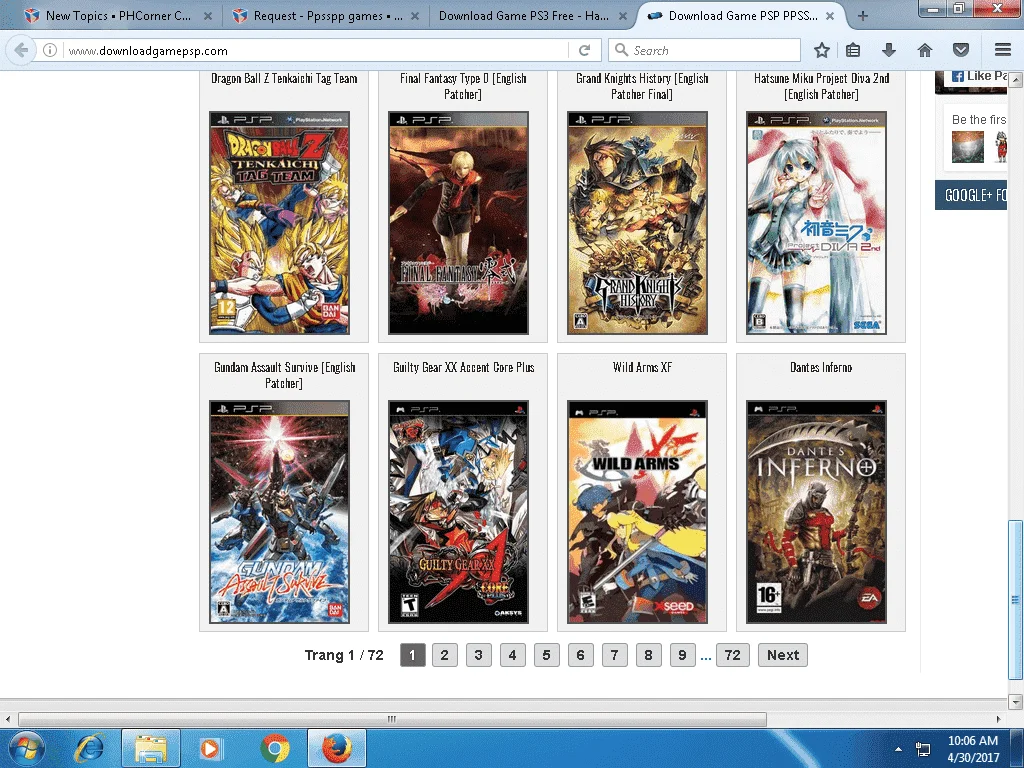Go to pagination page 4
Viewport: 1024px width, 768px height.
click(513, 655)
